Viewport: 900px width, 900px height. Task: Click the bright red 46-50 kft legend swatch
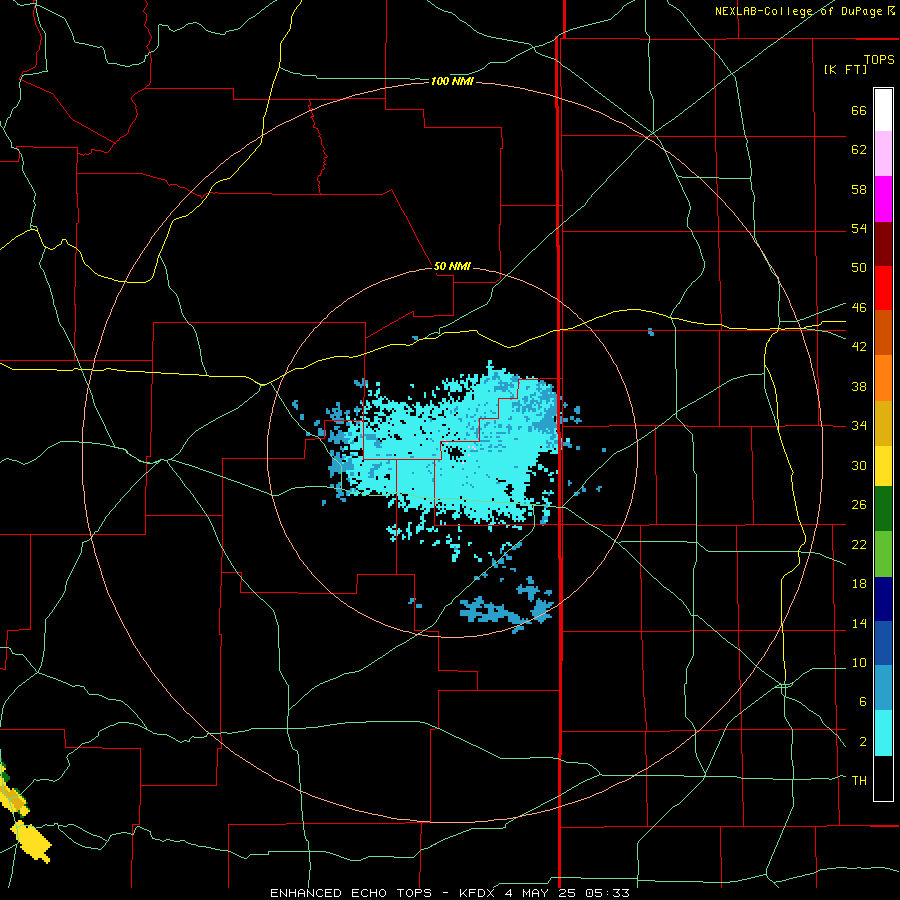coord(883,288)
